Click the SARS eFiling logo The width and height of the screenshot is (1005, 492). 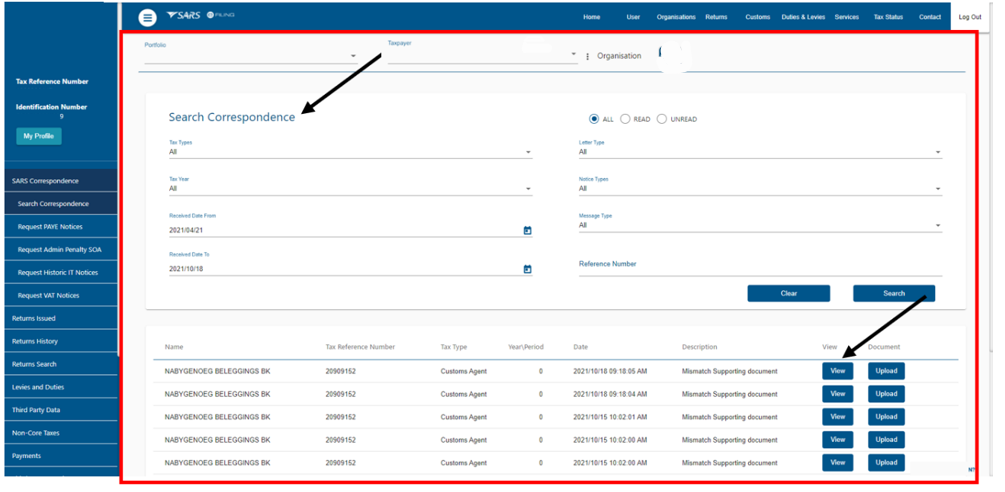point(200,16)
